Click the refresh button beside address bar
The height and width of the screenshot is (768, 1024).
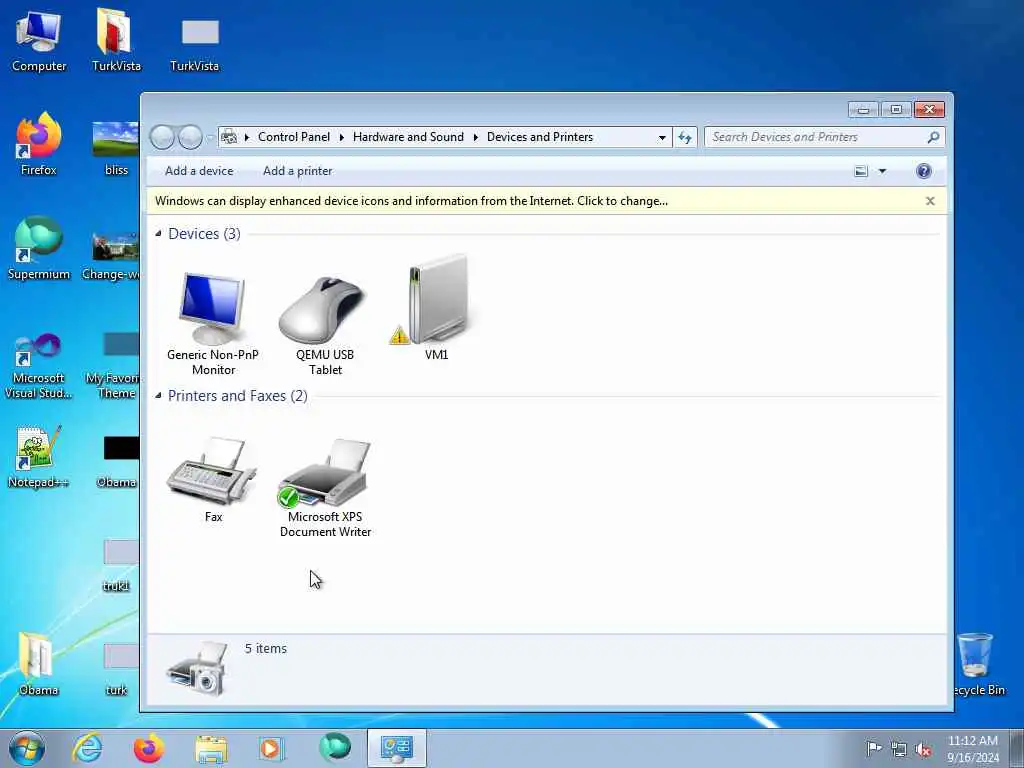pos(684,137)
